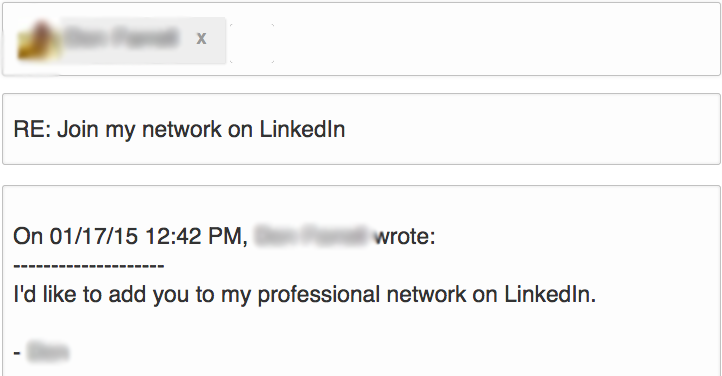The height and width of the screenshot is (376, 722).
Task: Click the blurred sender name before 'wrote:'
Action: pos(312,235)
